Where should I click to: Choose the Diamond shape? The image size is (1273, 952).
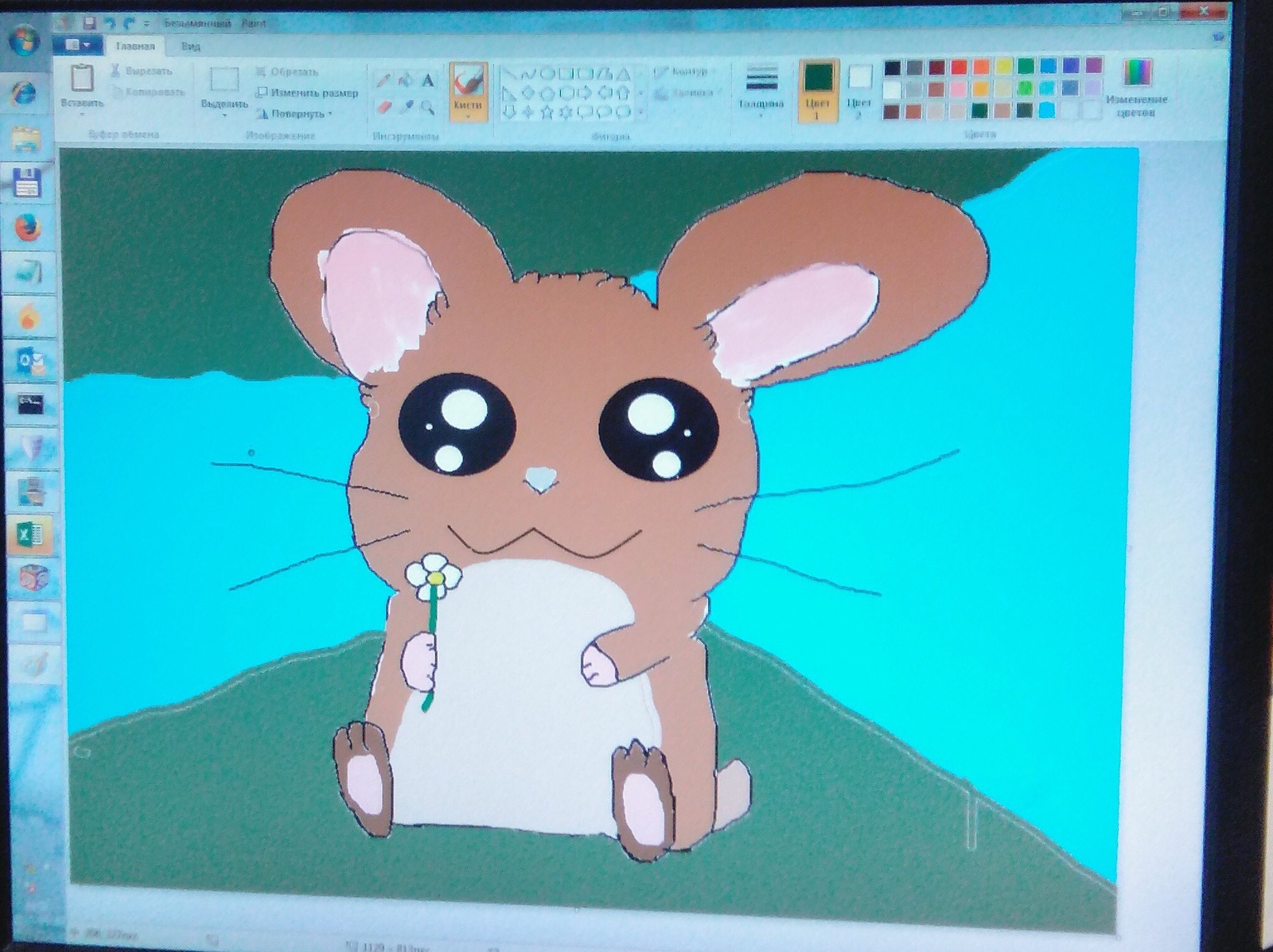529,93
